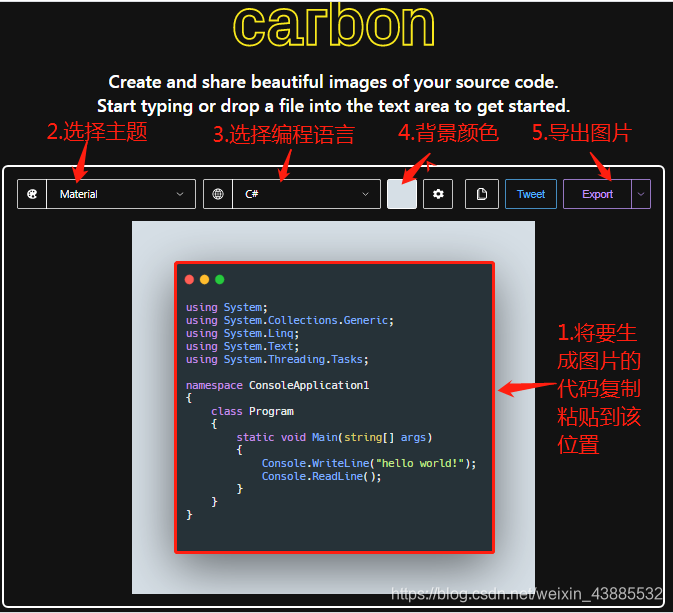Viewport: 673px width, 613px height.
Task: Click the 'Start typing or drop a file' text
Action: 333,106
